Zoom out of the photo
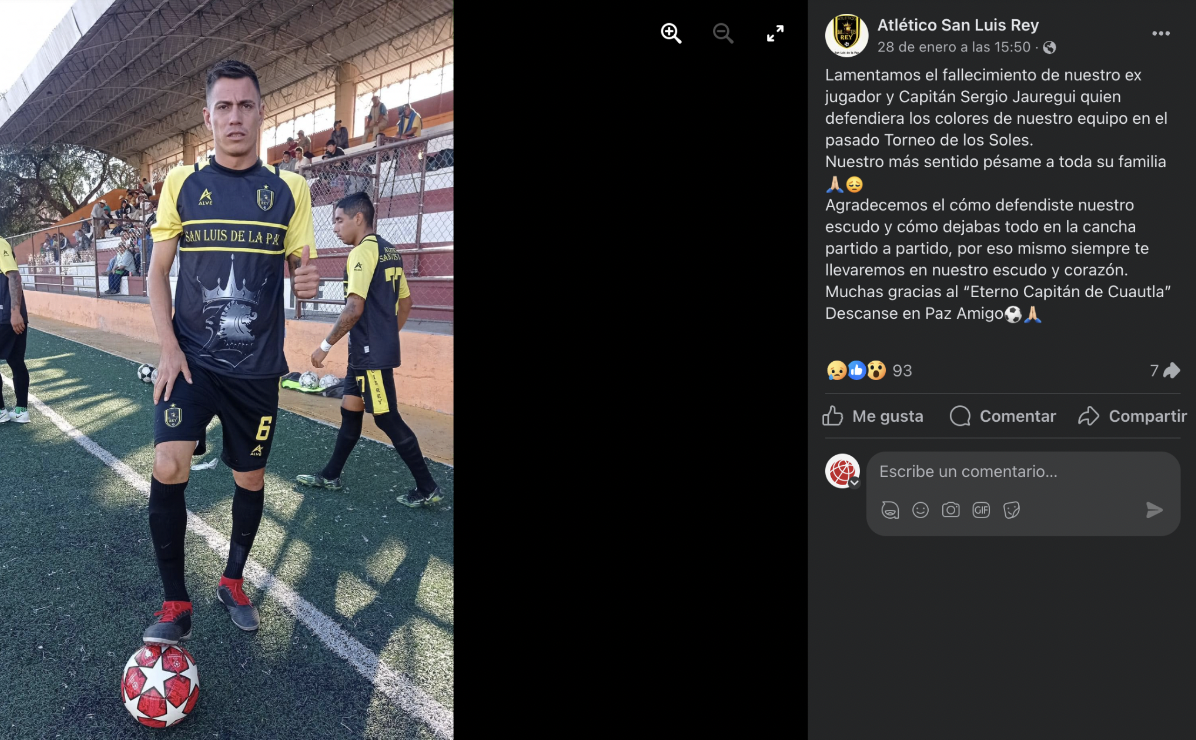The image size is (1196, 740). pyautogui.click(x=723, y=34)
